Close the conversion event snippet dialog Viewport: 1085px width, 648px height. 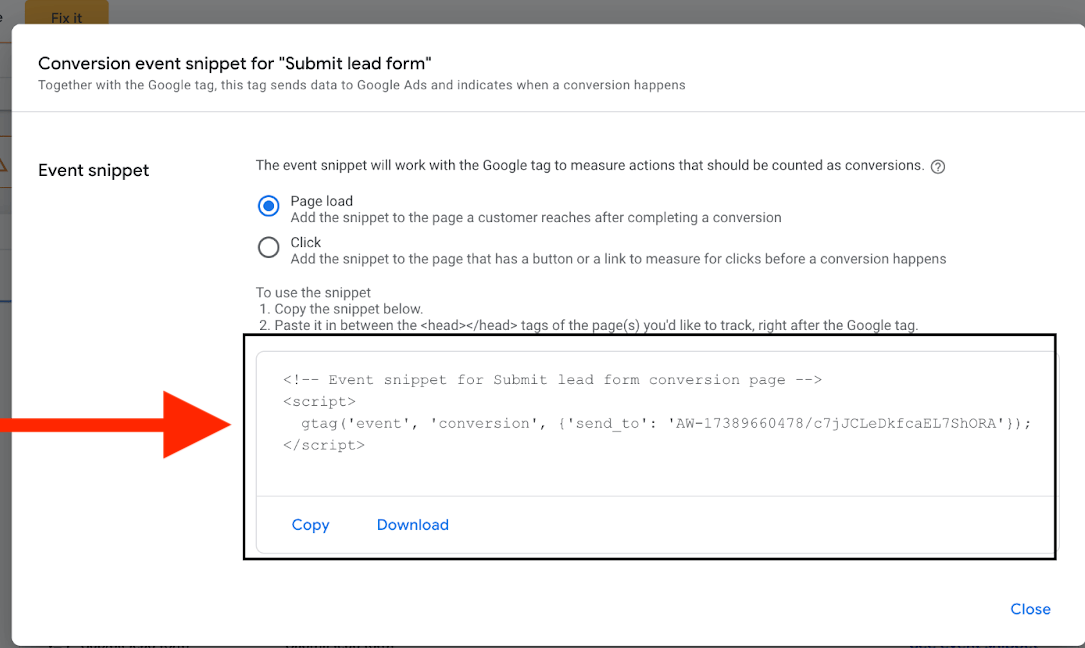point(1029,609)
